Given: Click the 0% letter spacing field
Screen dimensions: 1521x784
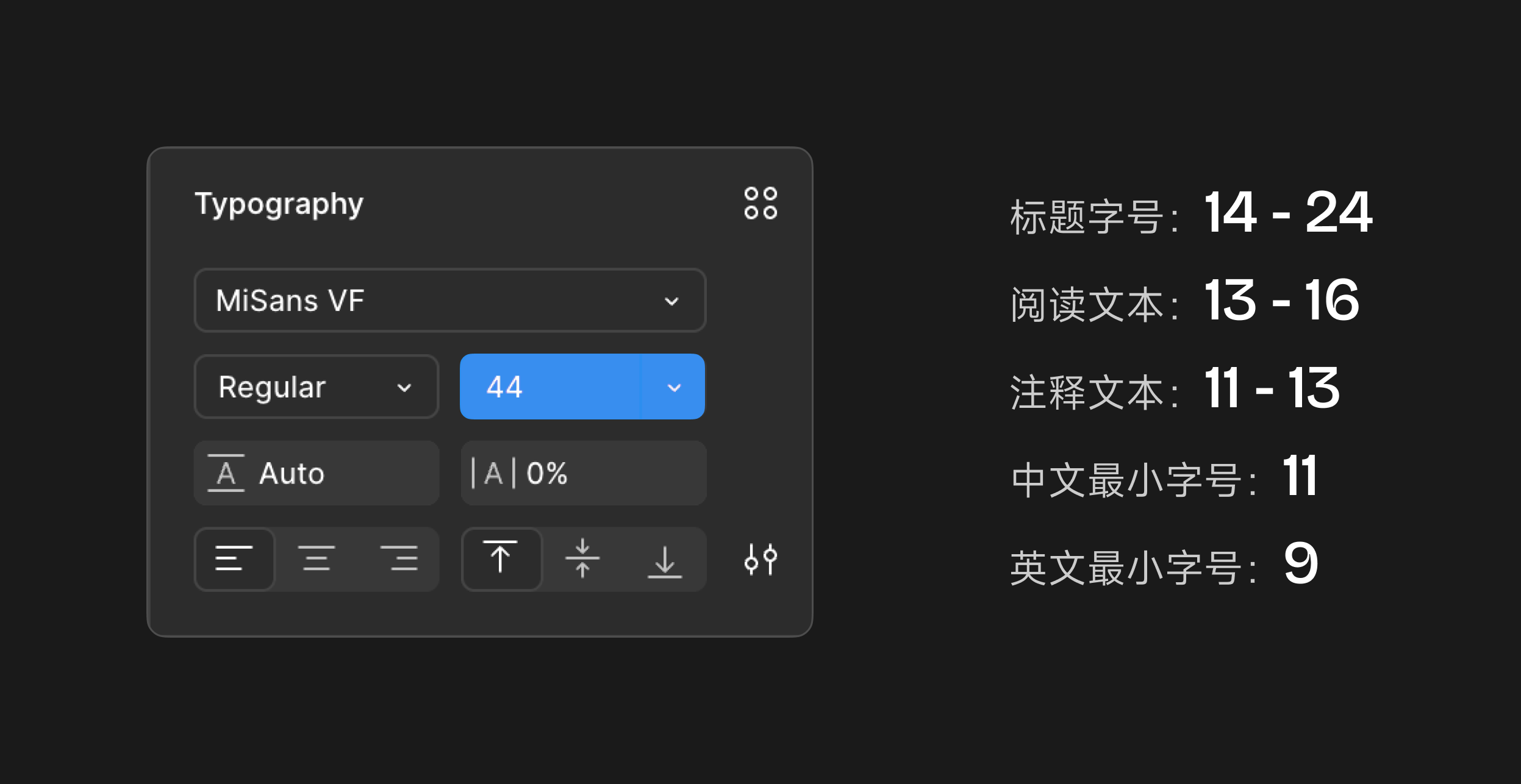Looking at the screenshot, I should tap(604, 473).
